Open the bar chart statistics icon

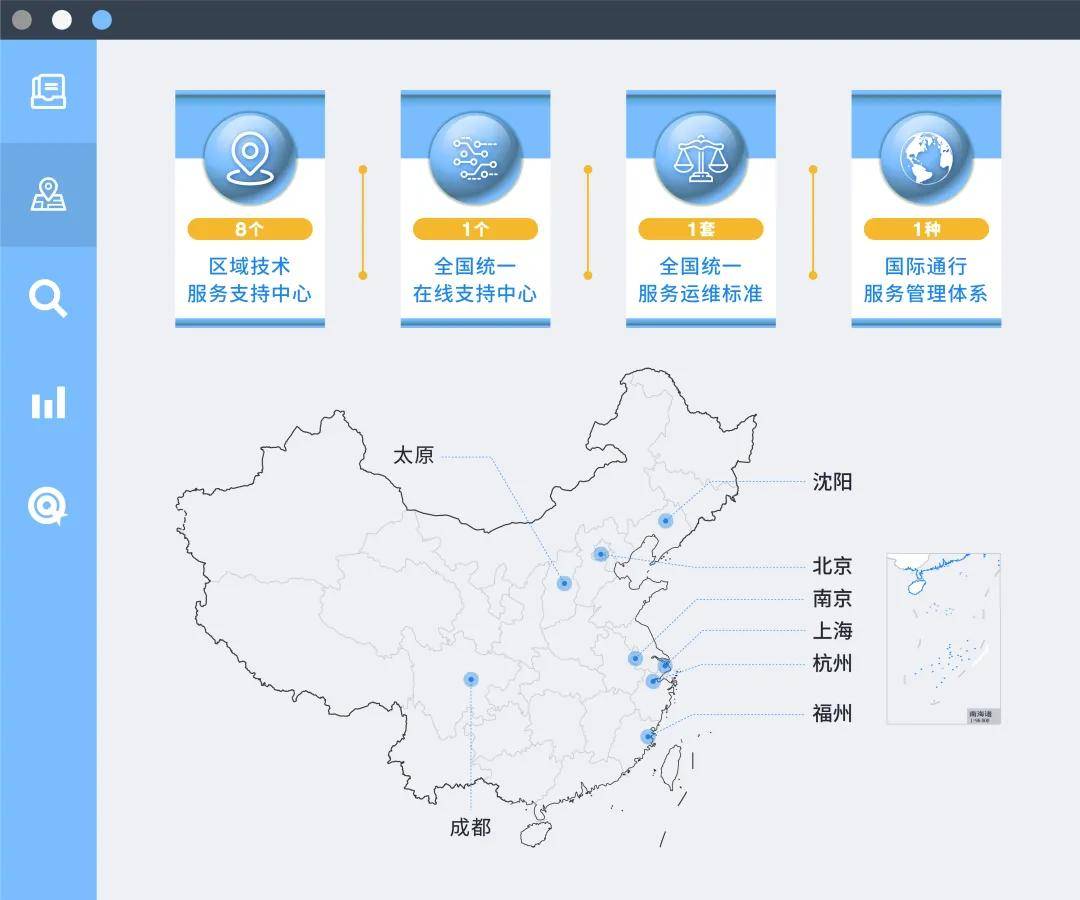(48, 403)
